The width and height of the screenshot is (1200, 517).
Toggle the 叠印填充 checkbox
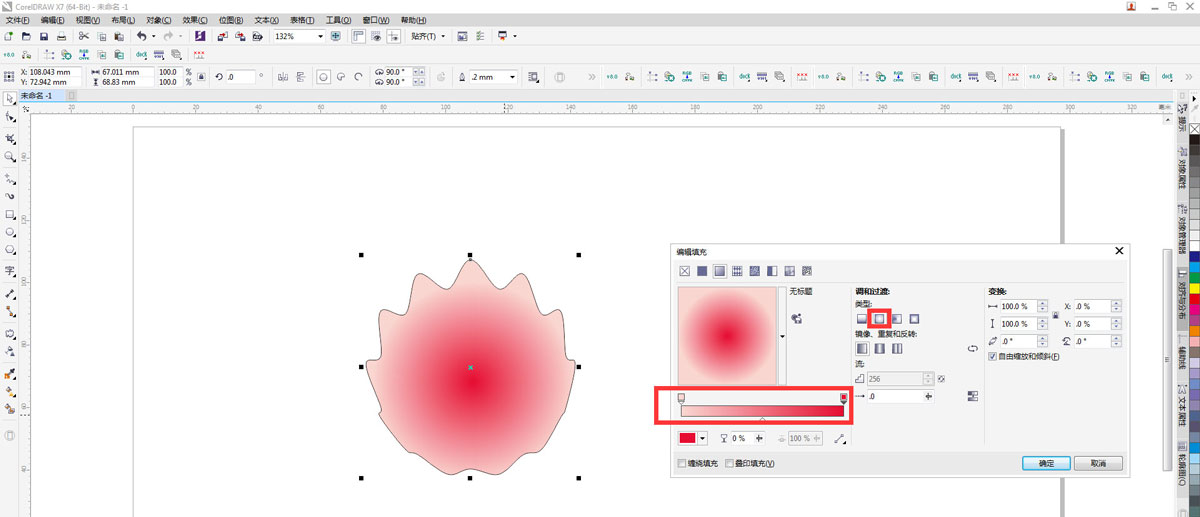coord(730,464)
